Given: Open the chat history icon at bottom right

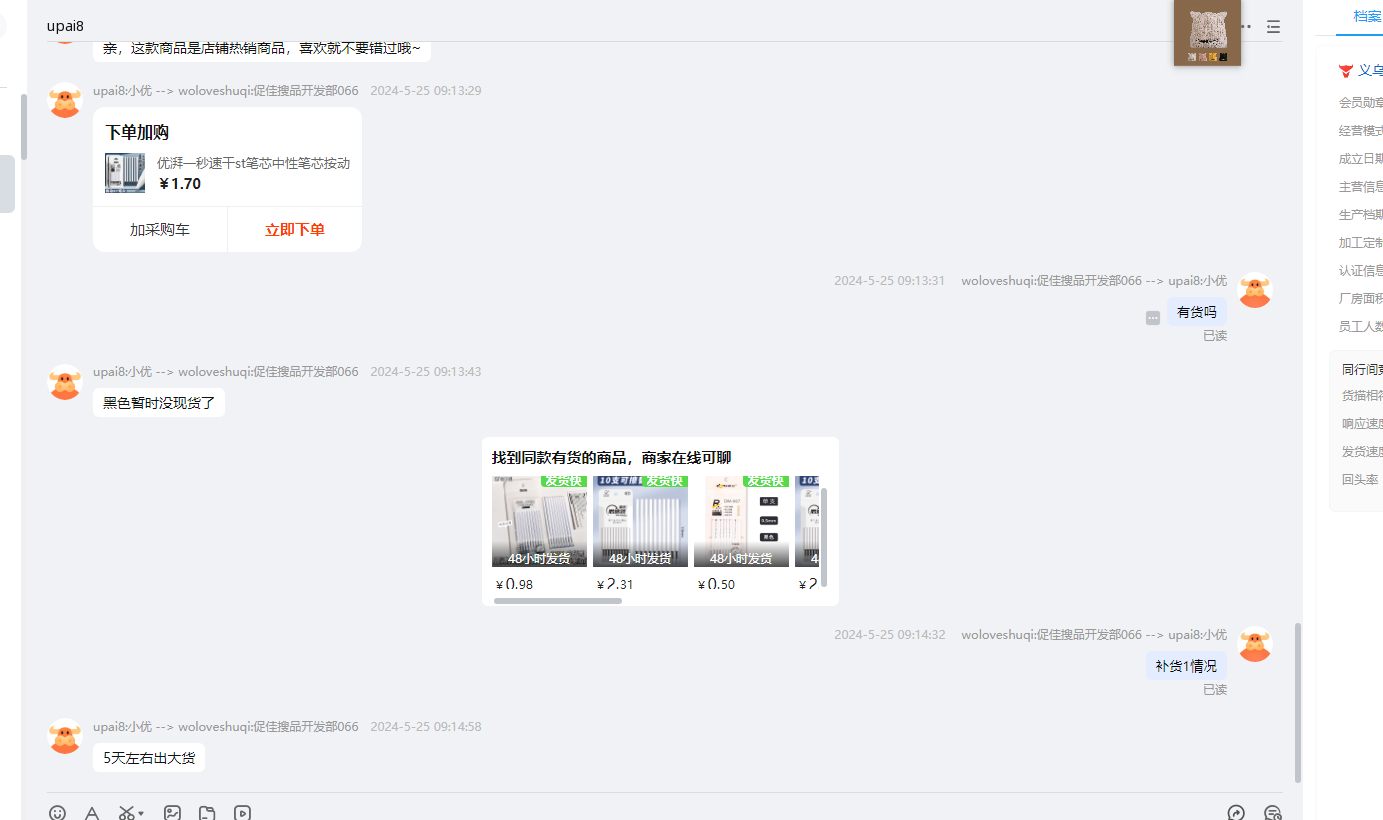Looking at the screenshot, I should [x=1272, y=813].
